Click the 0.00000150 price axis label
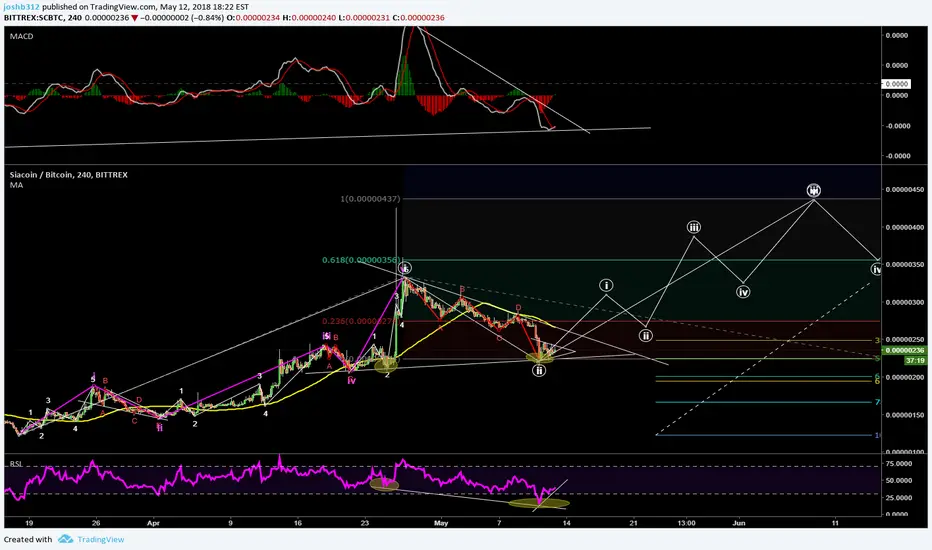Screen dimensions: 932x550 point(905,415)
